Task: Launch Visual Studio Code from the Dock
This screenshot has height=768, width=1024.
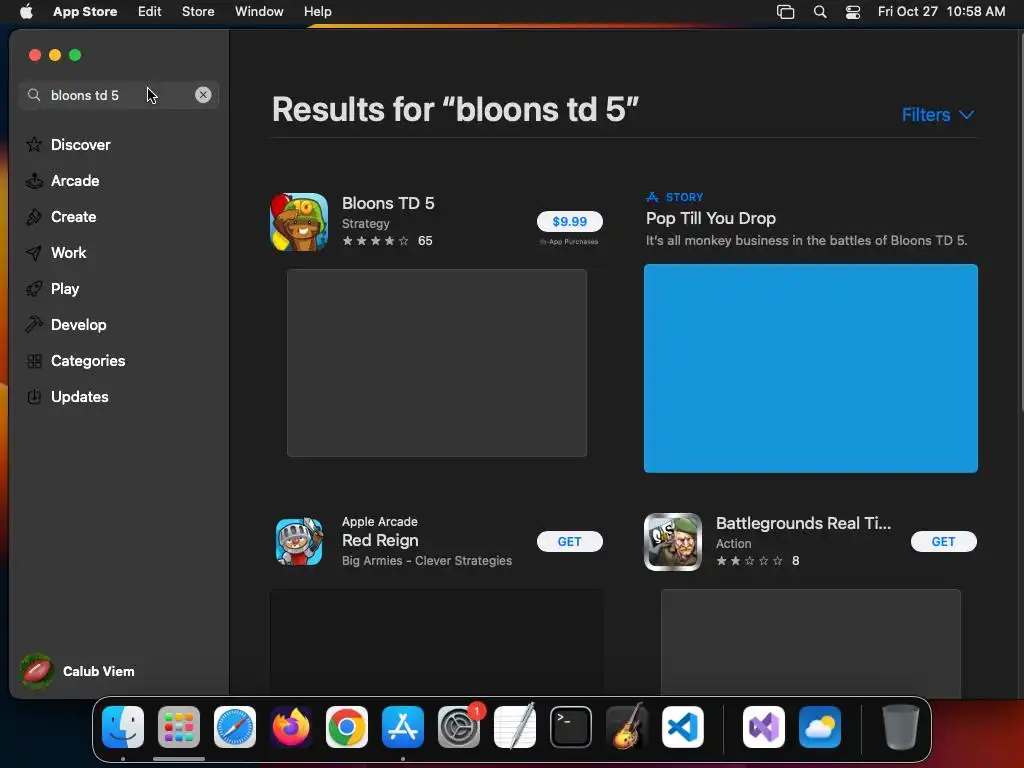Action: (682, 727)
